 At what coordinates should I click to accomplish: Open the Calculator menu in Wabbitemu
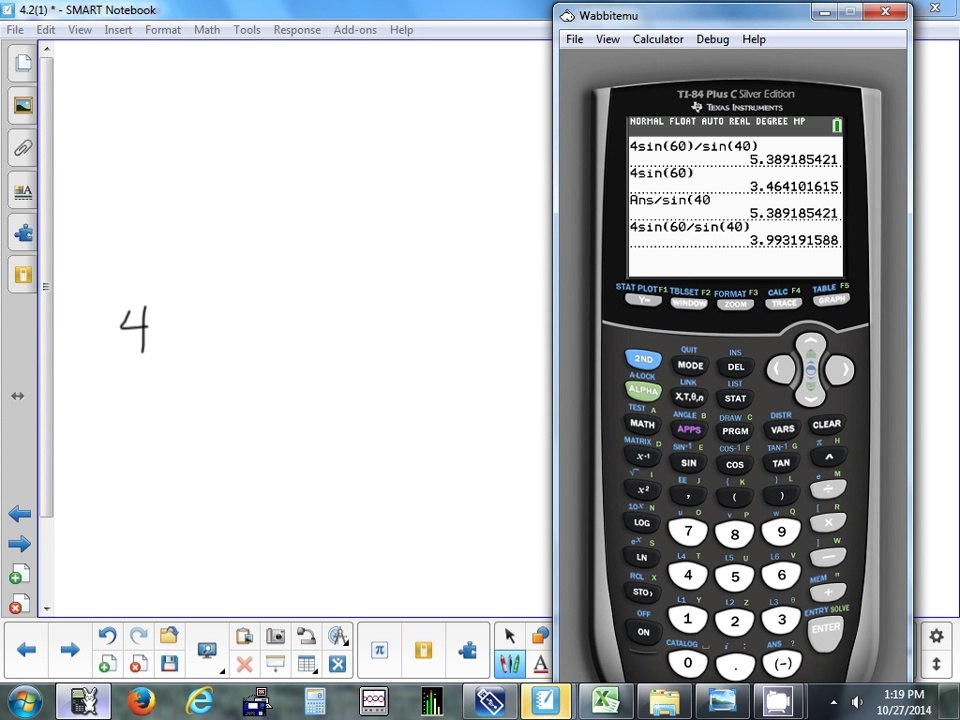(x=658, y=39)
